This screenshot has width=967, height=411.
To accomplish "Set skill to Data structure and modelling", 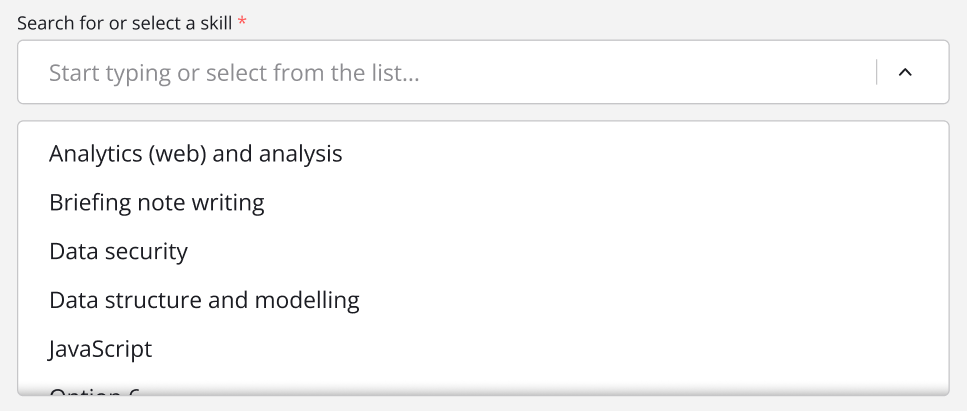I will coord(204,299).
